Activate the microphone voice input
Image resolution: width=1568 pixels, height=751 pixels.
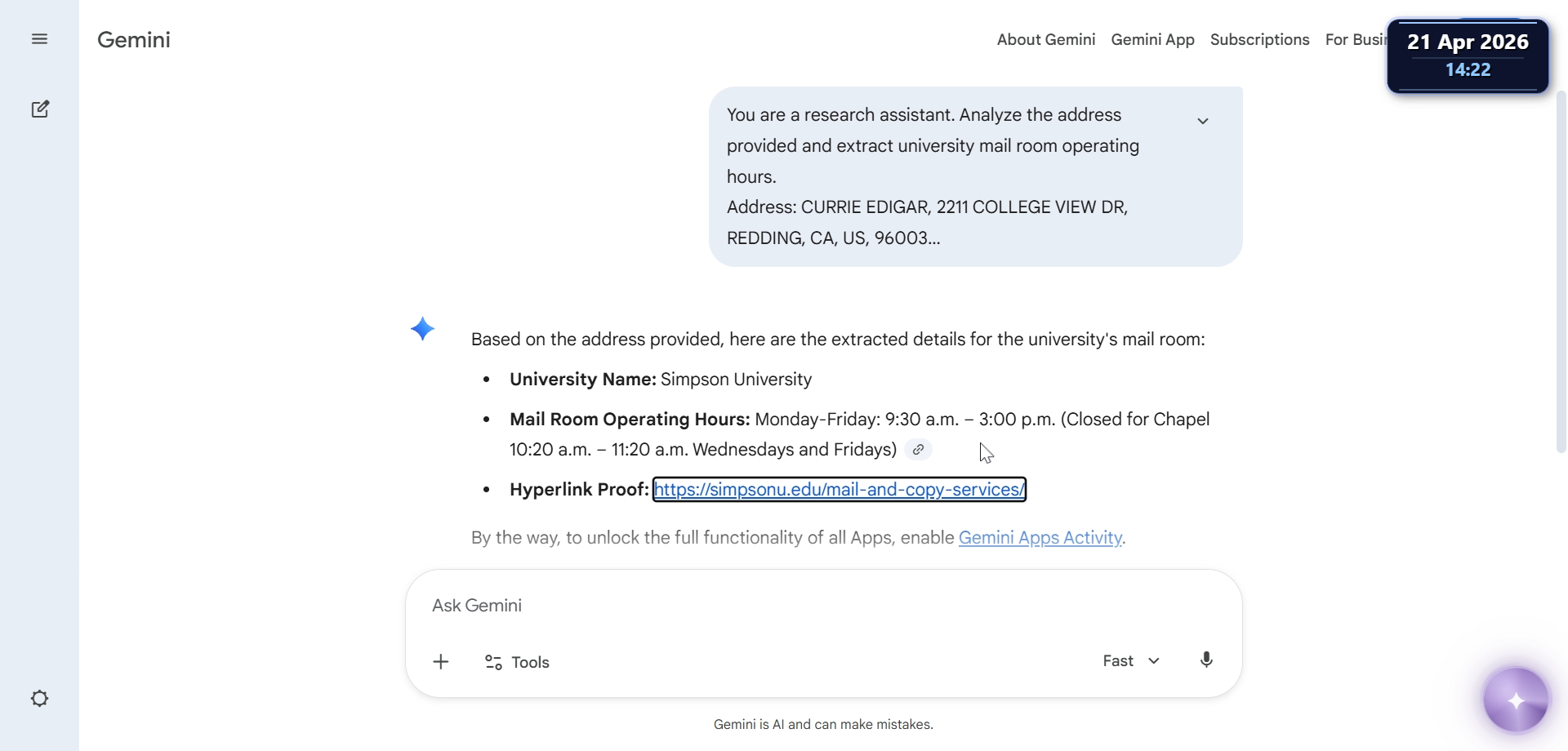[x=1206, y=660]
